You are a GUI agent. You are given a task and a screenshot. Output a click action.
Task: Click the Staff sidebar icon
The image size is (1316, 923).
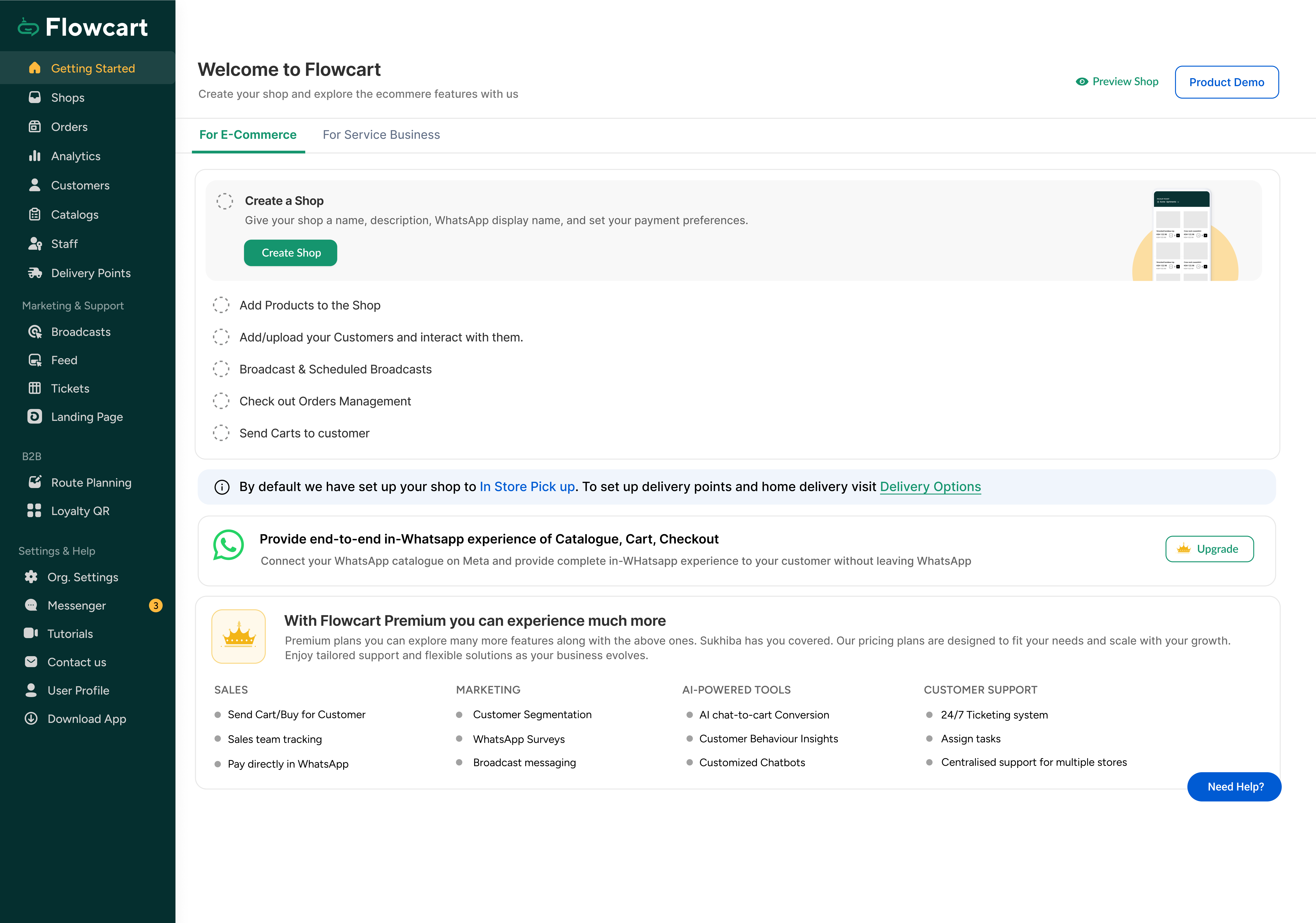[35, 244]
